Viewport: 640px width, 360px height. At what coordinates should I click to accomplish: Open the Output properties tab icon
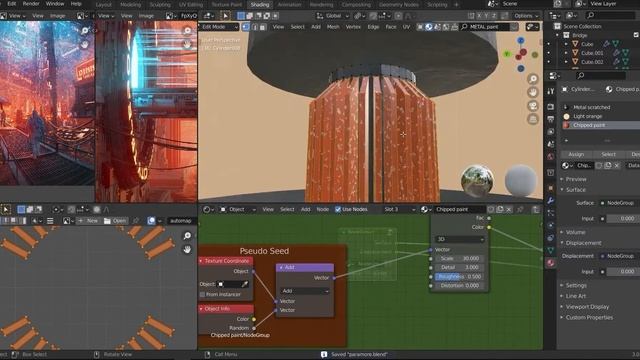coord(551,119)
